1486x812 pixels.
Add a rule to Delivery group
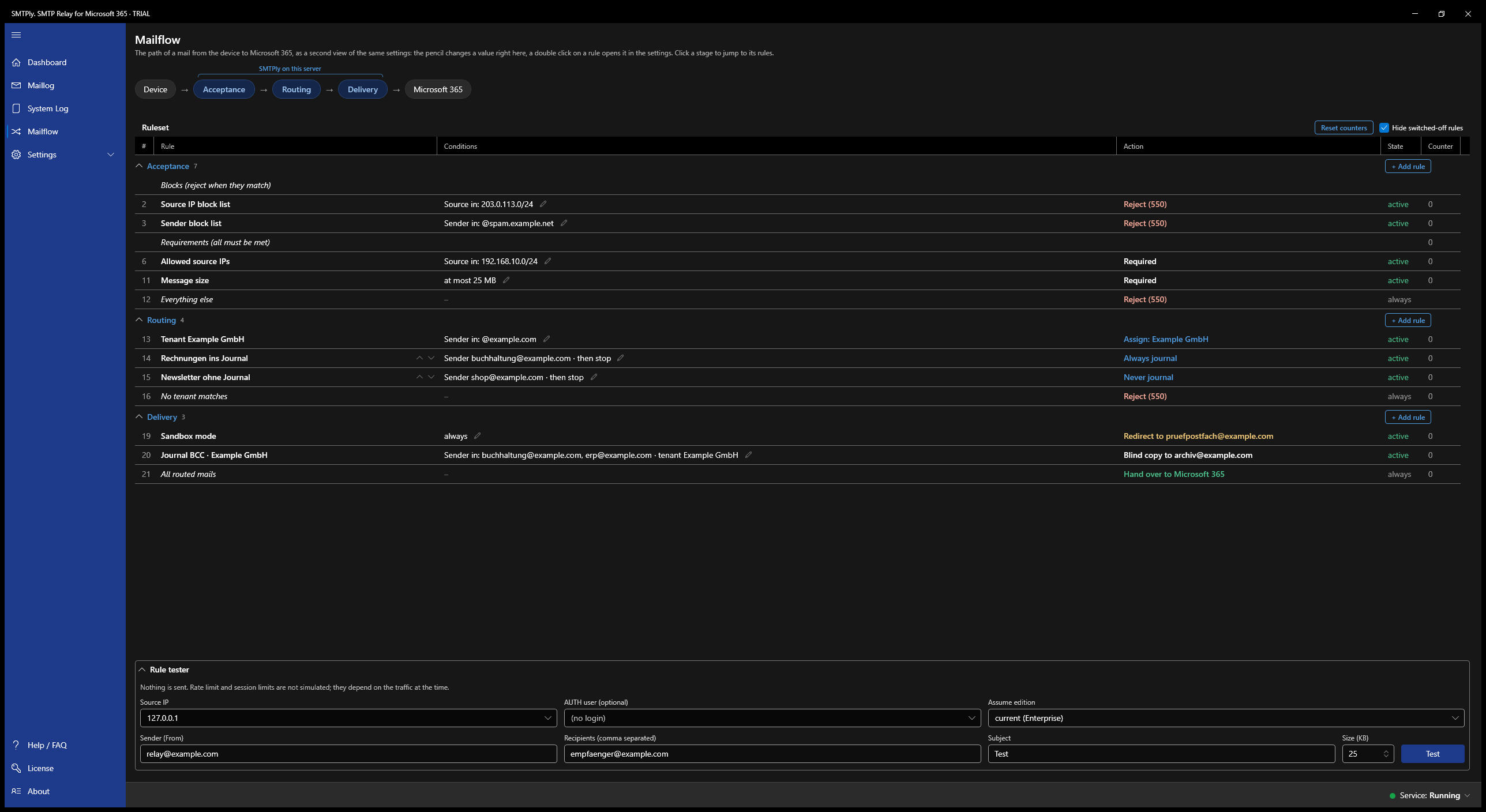click(1408, 418)
